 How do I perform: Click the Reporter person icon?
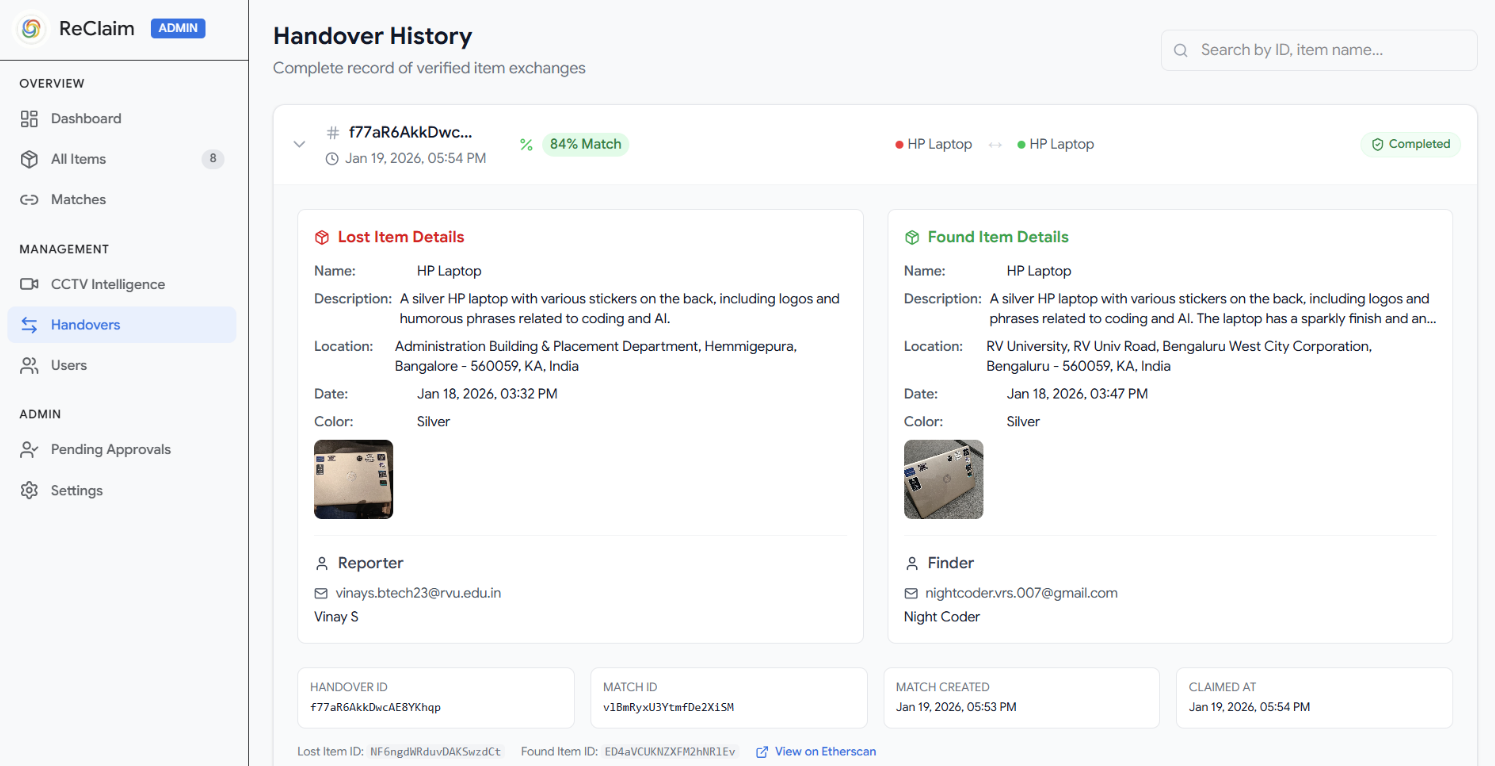[x=322, y=564]
